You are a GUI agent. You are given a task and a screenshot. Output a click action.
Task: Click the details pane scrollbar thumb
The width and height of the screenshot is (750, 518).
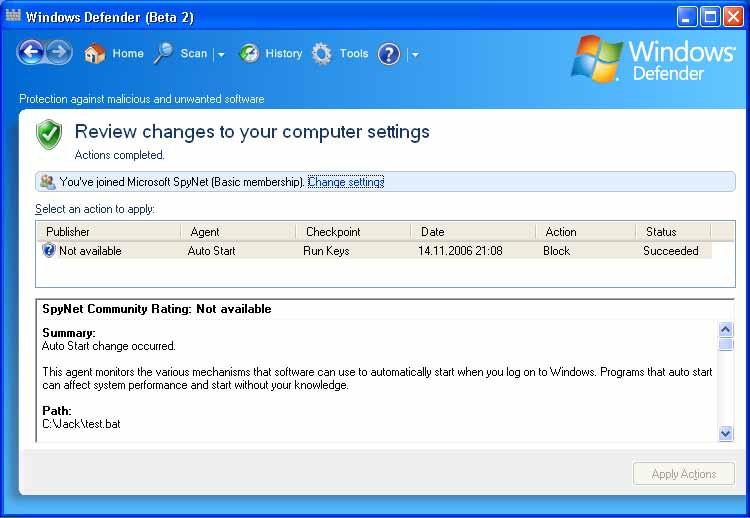[x=726, y=344]
